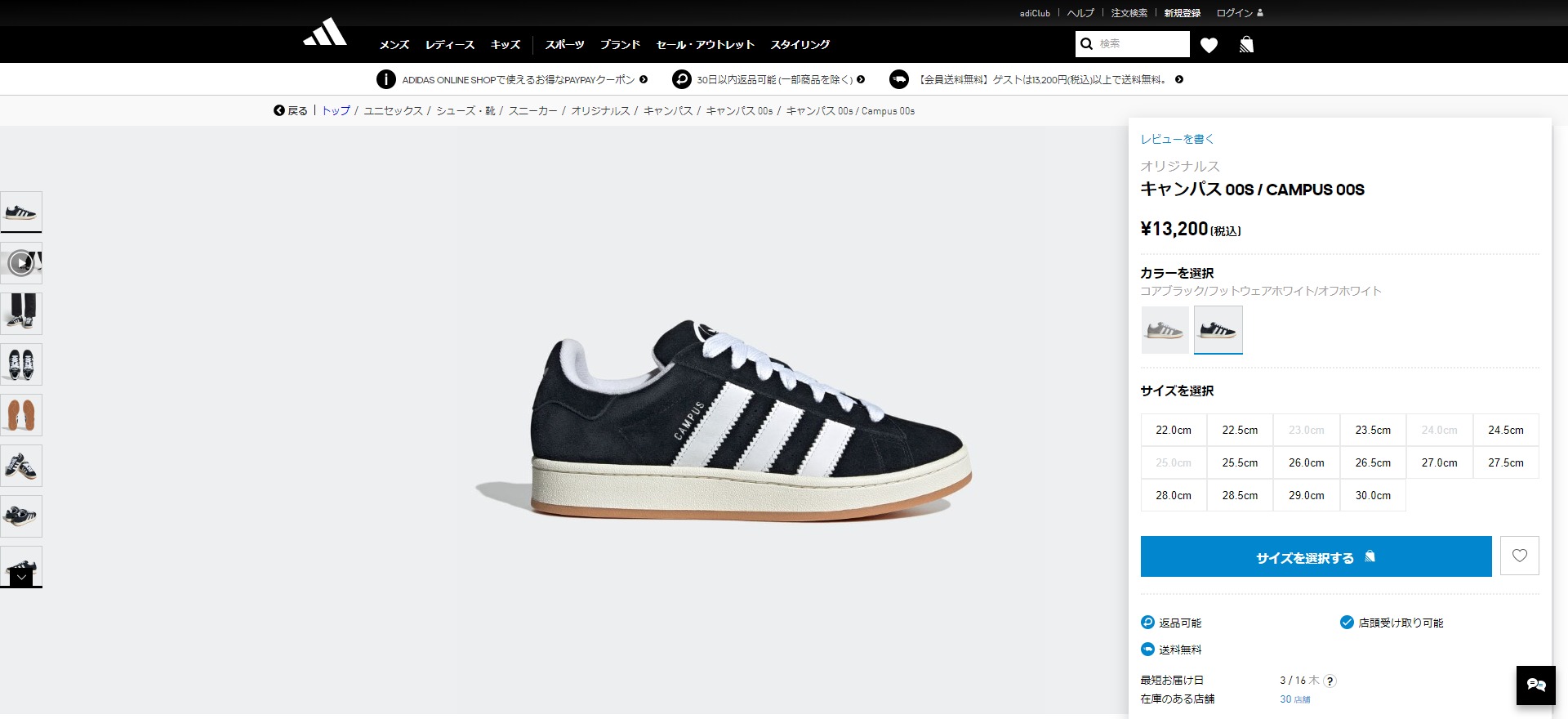Select size 25.5cm
This screenshot has height=719, width=1568.
(1240, 462)
